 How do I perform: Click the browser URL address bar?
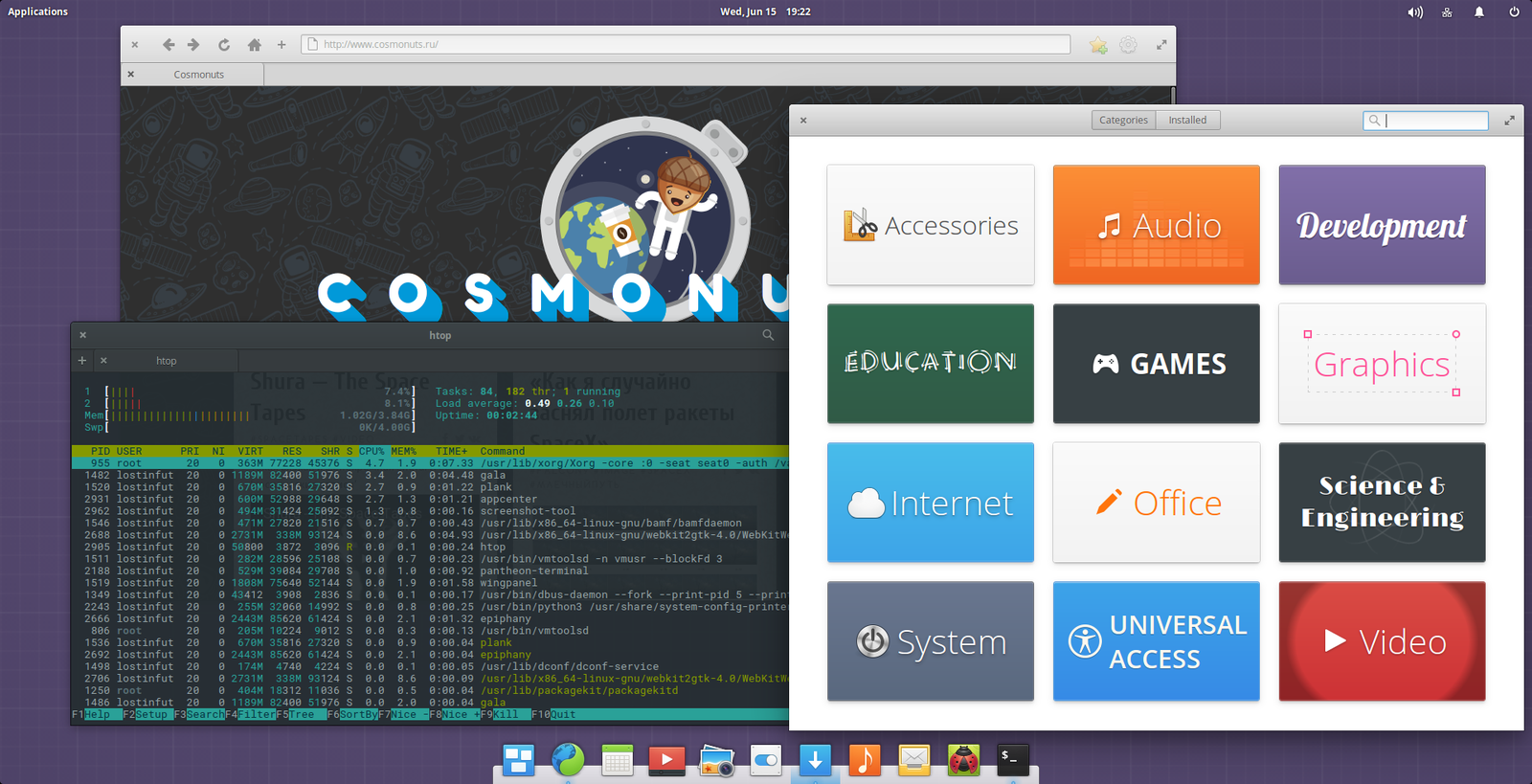coord(686,44)
